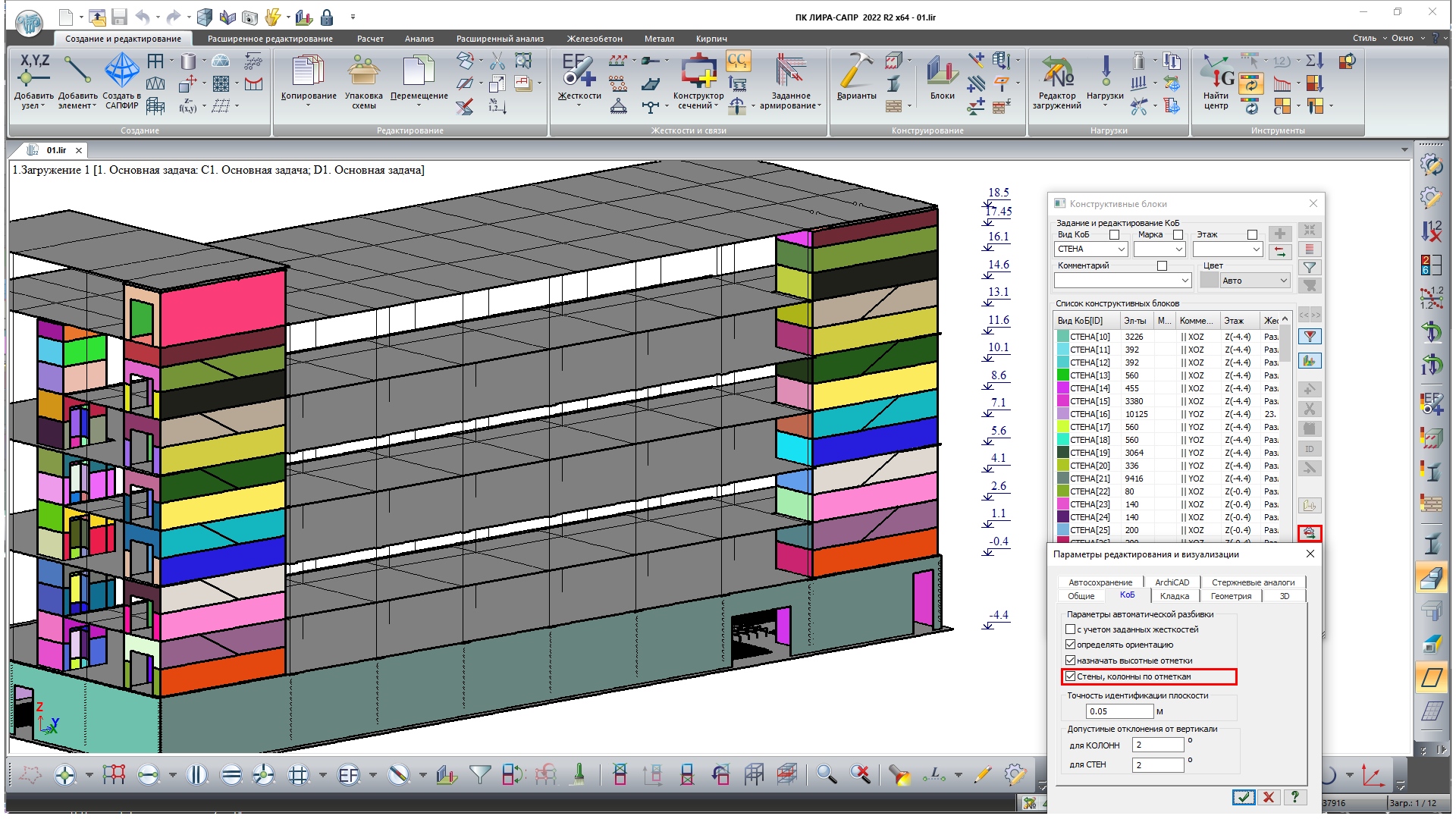Click the Добавить узел tool icon
Image resolution: width=1456 pixels, height=819 pixels.
(x=34, y=72)
